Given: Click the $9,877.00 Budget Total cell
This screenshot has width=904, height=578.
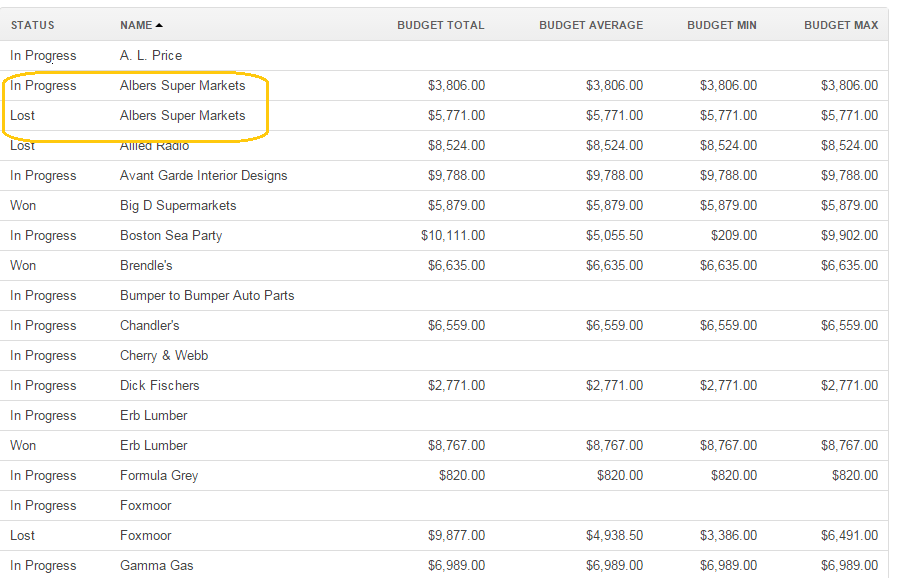Looking at the screenshot, I should [x=456, y=535].
